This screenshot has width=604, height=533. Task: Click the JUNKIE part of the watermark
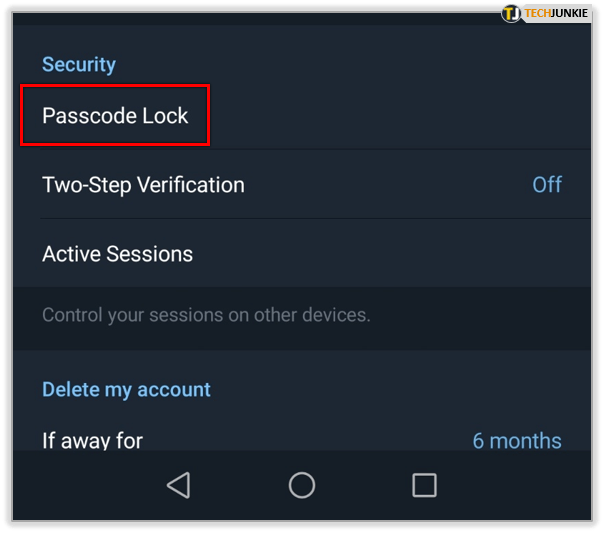point(569,13)
